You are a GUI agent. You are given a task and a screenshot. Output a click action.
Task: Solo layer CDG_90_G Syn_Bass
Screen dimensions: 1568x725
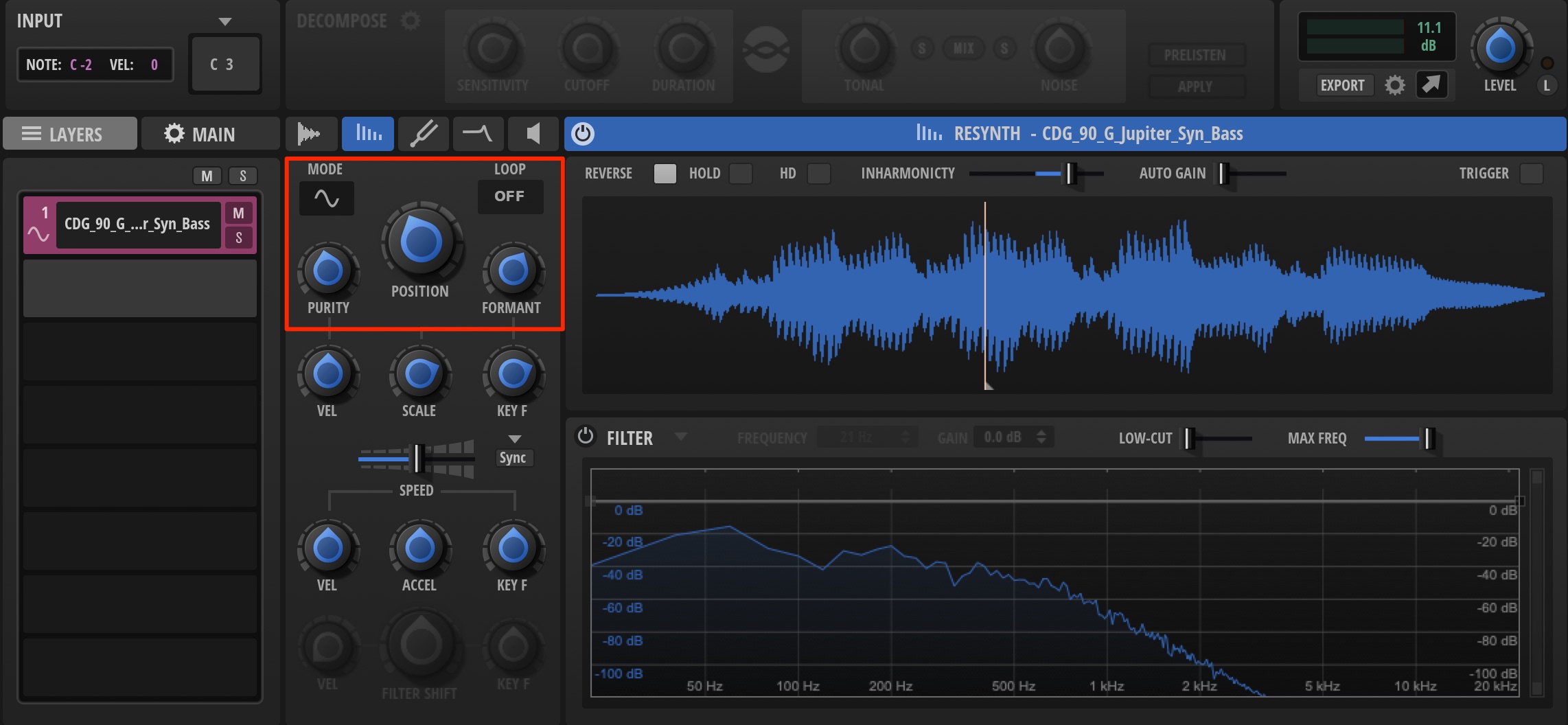tap(238, 238)
